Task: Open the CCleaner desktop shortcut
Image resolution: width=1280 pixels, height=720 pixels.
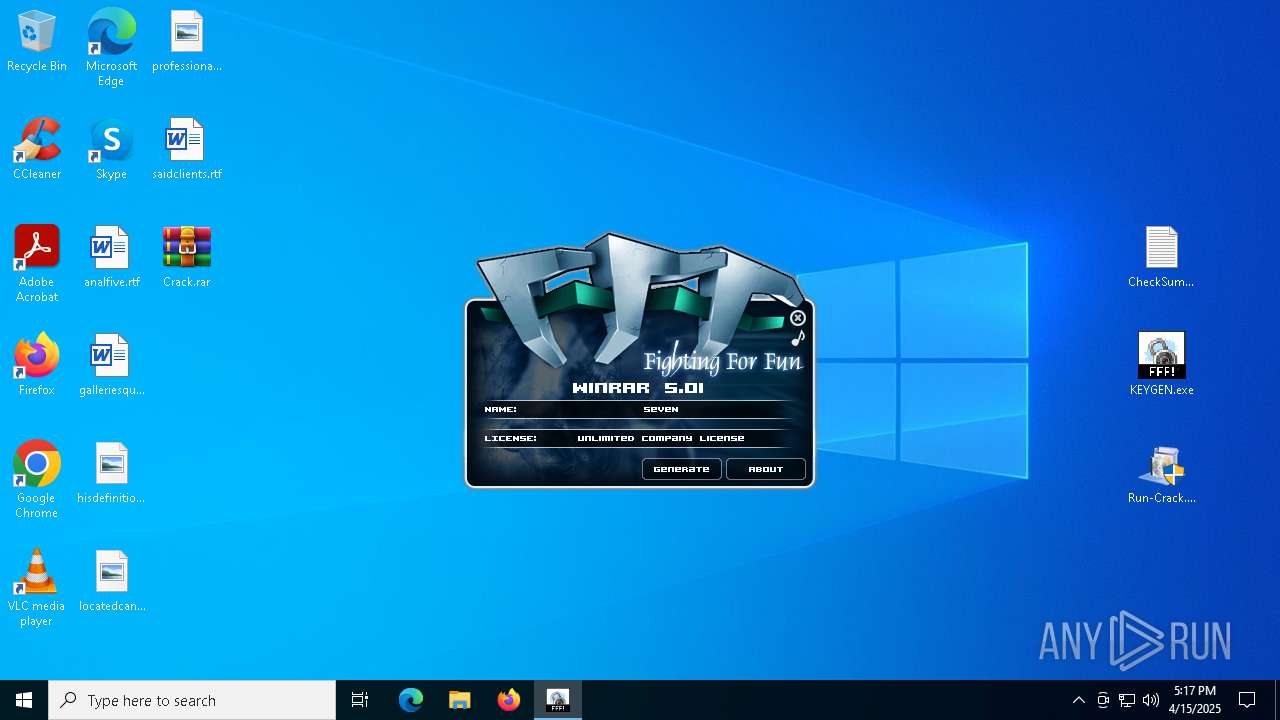Action: click(x=37, y=149)
